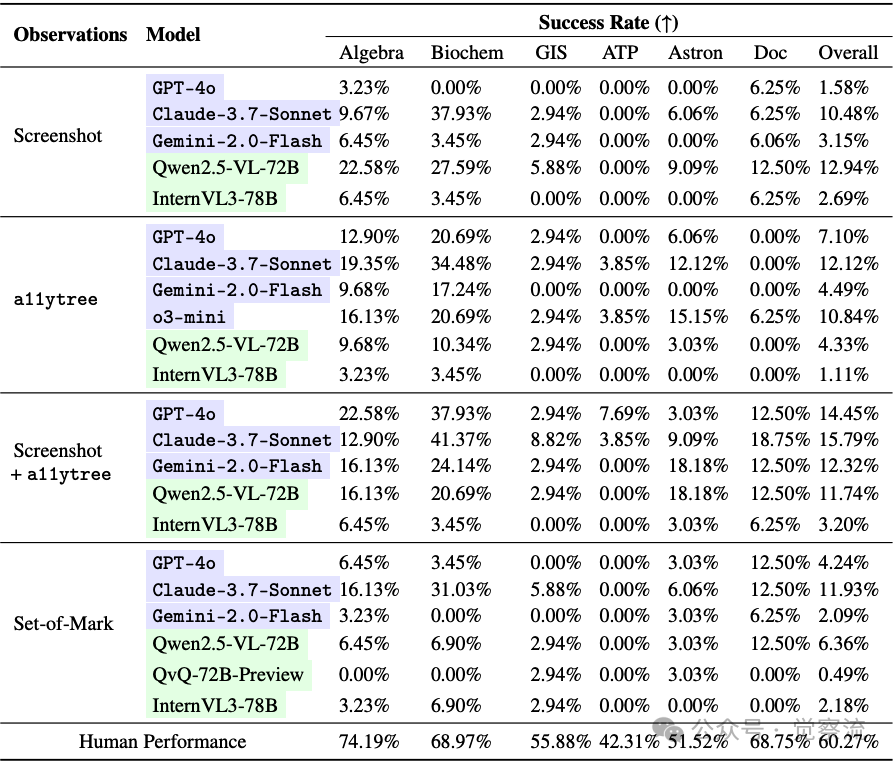Select the 60.27% human Overall value
Viewport: 894px width, 765px height.
(x=848, y=741)
